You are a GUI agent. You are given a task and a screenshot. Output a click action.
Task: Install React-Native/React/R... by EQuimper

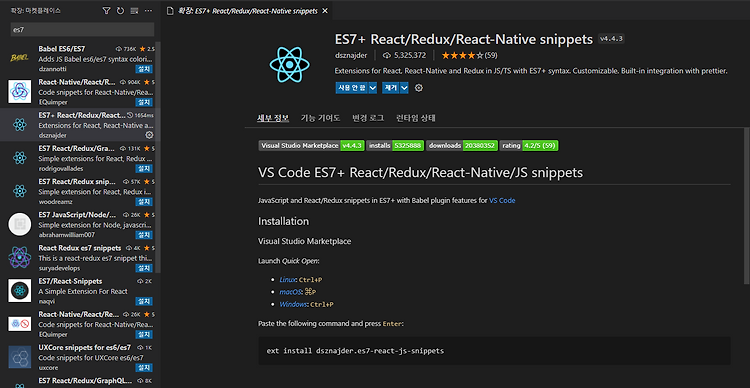tap(144, 102)
